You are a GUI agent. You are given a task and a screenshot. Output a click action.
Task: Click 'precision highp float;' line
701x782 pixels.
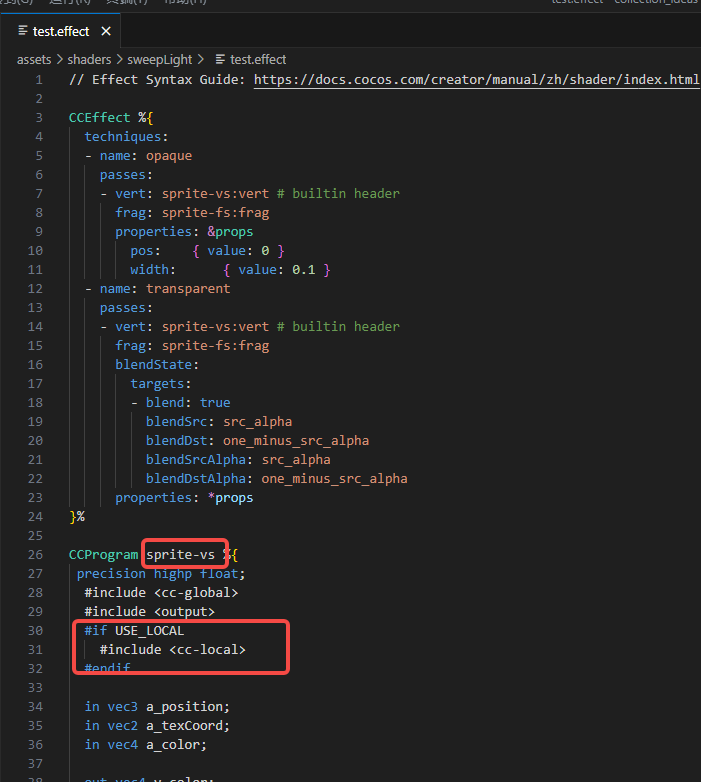(x=161, y=574)
